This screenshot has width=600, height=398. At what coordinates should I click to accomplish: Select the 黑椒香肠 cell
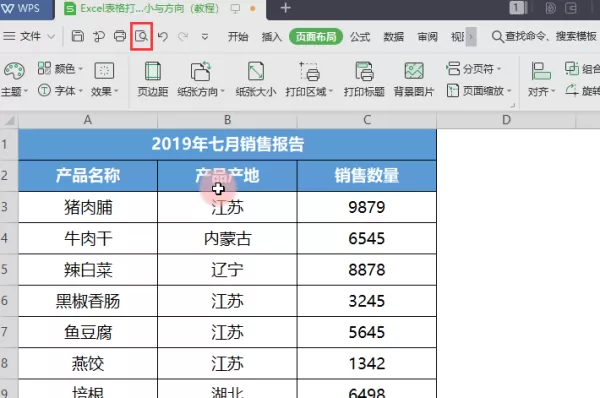click(x=88, y=301)
